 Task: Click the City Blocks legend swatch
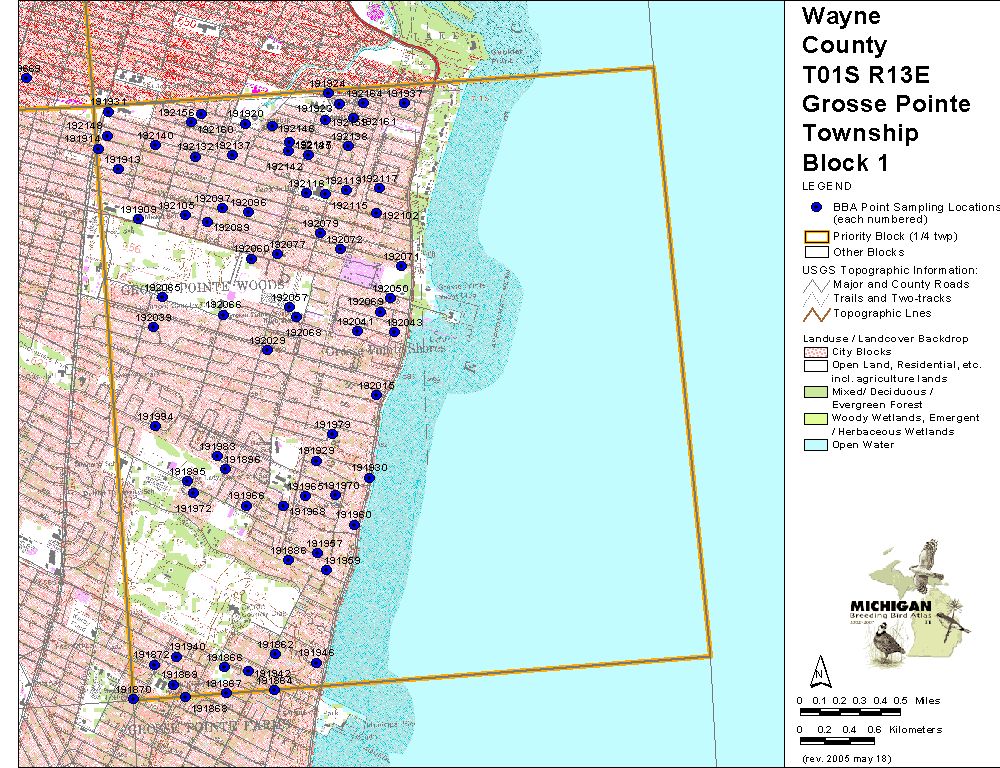(816, 352)
